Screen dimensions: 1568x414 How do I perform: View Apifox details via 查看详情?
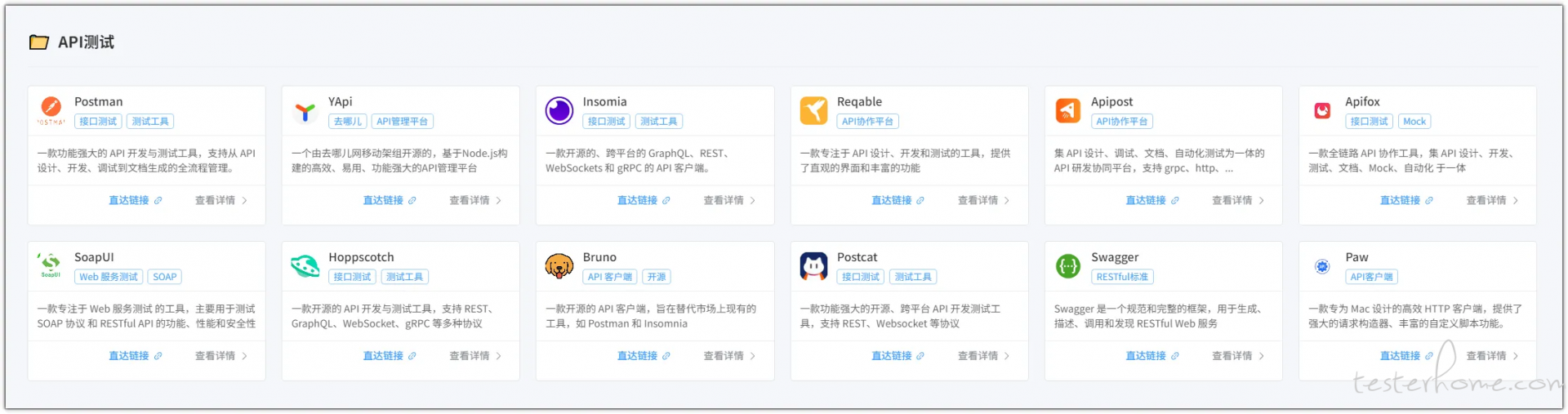point(1493,200)
